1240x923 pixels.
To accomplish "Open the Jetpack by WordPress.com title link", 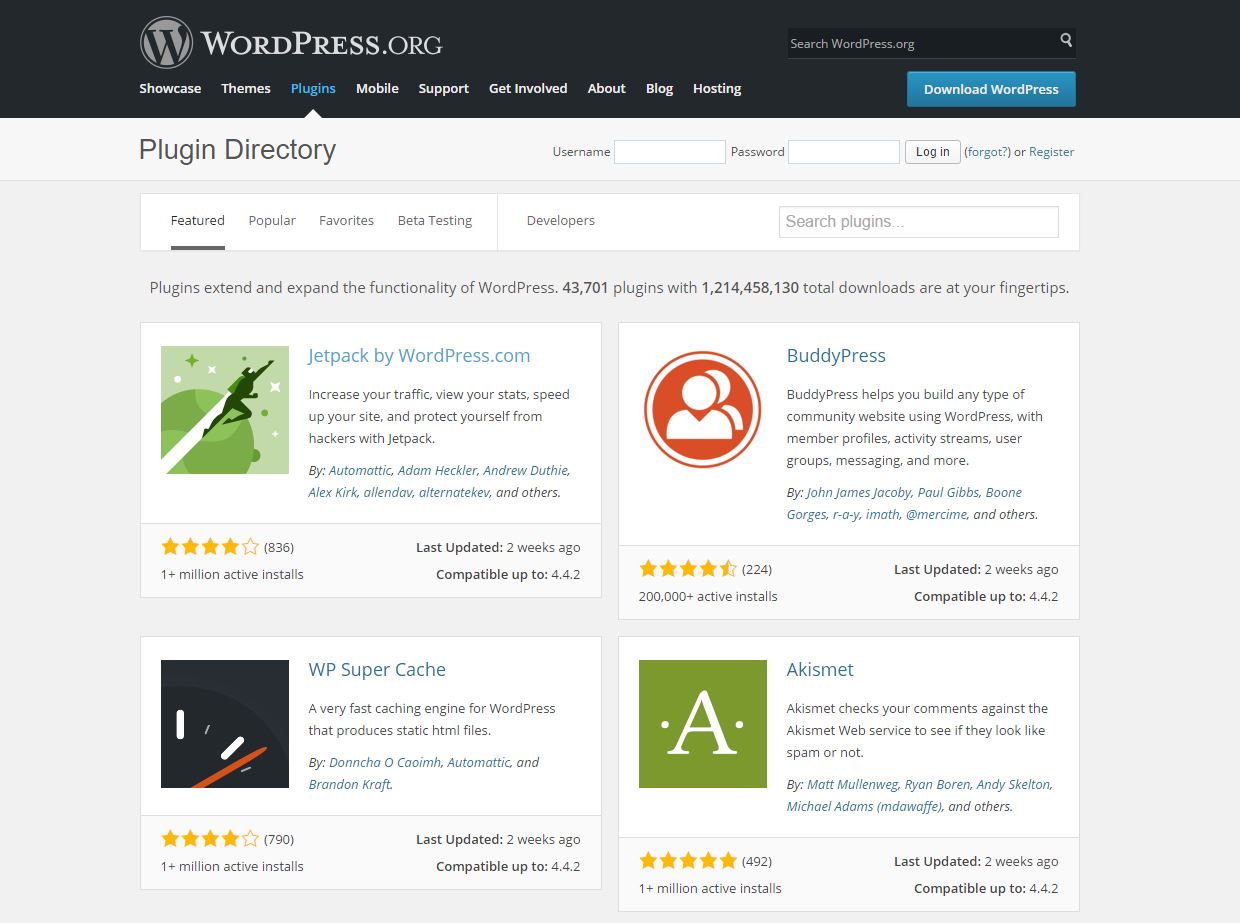I will (419, 356).
